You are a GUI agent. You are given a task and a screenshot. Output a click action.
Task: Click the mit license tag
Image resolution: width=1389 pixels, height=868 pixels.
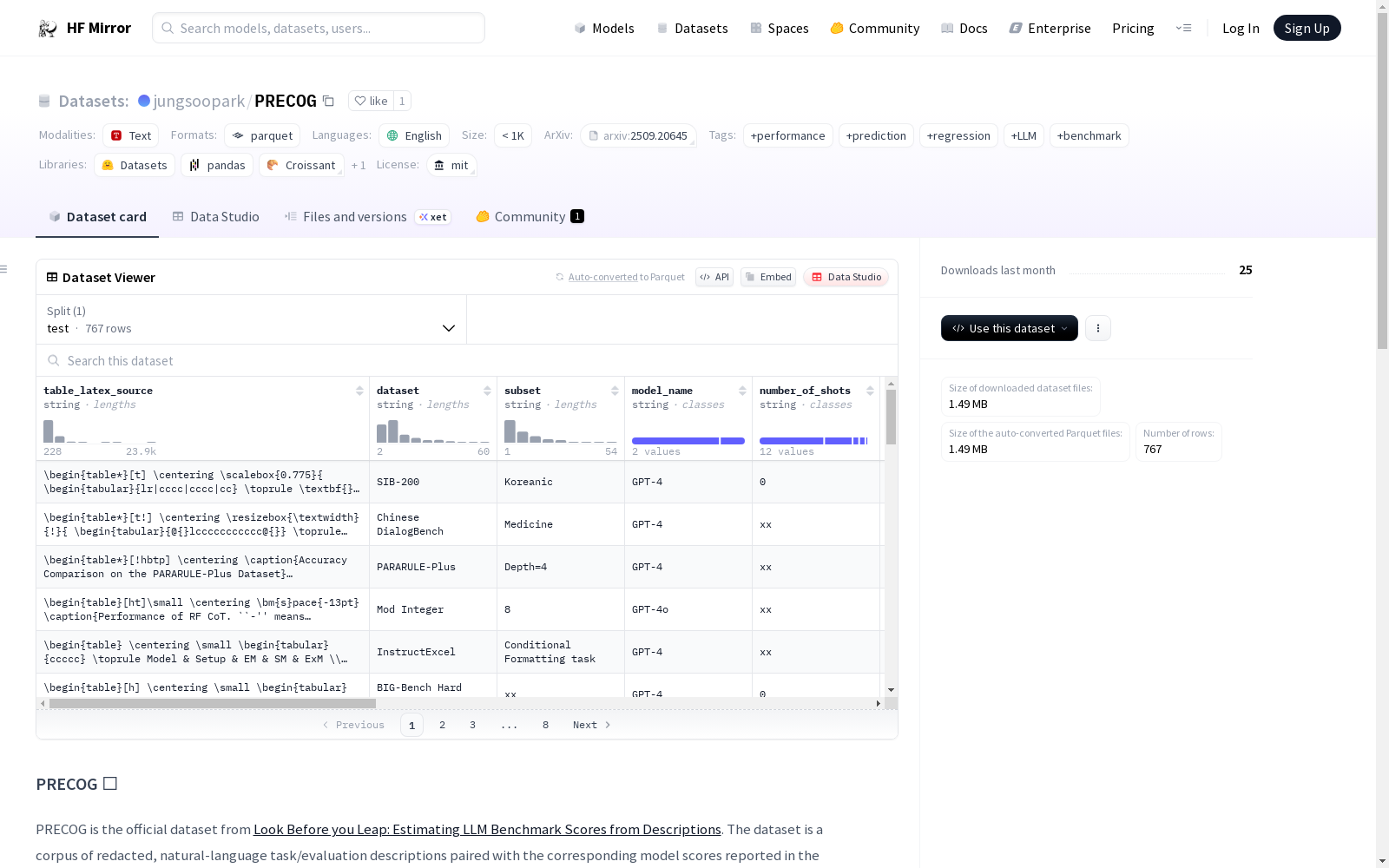[x=451, y=165]
